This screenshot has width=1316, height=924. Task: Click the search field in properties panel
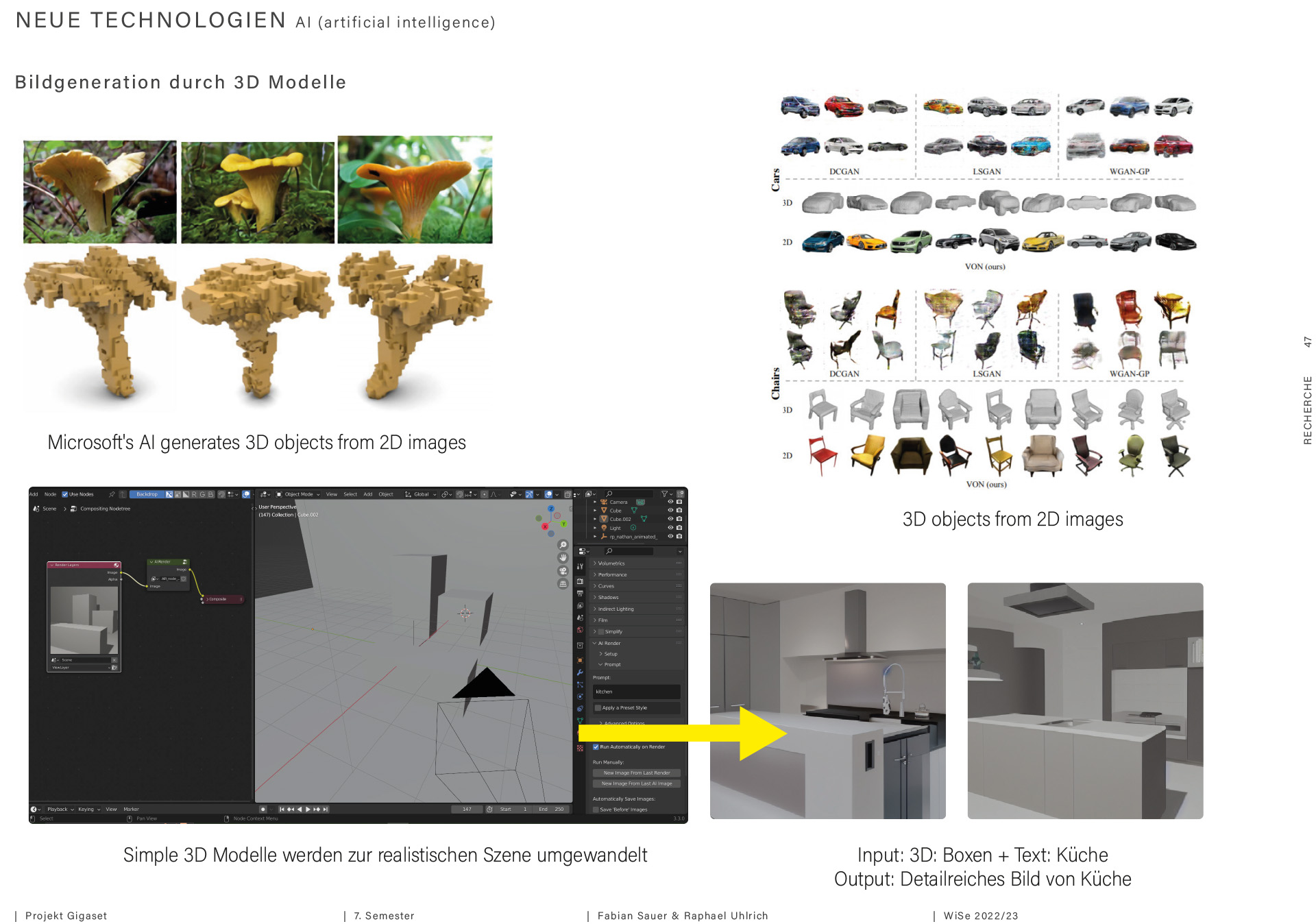click(x=630, y=551)
